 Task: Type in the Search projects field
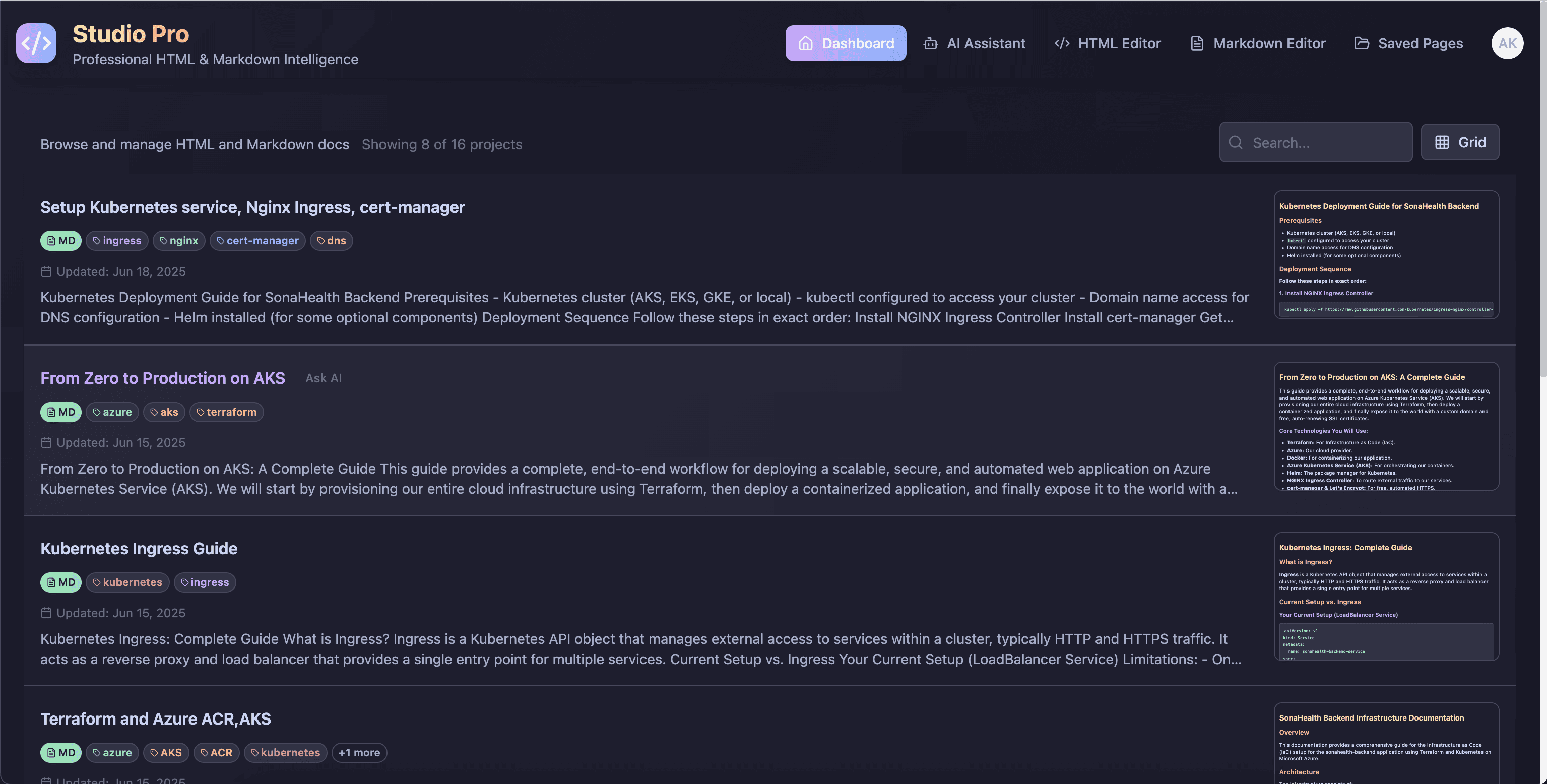1327,142
